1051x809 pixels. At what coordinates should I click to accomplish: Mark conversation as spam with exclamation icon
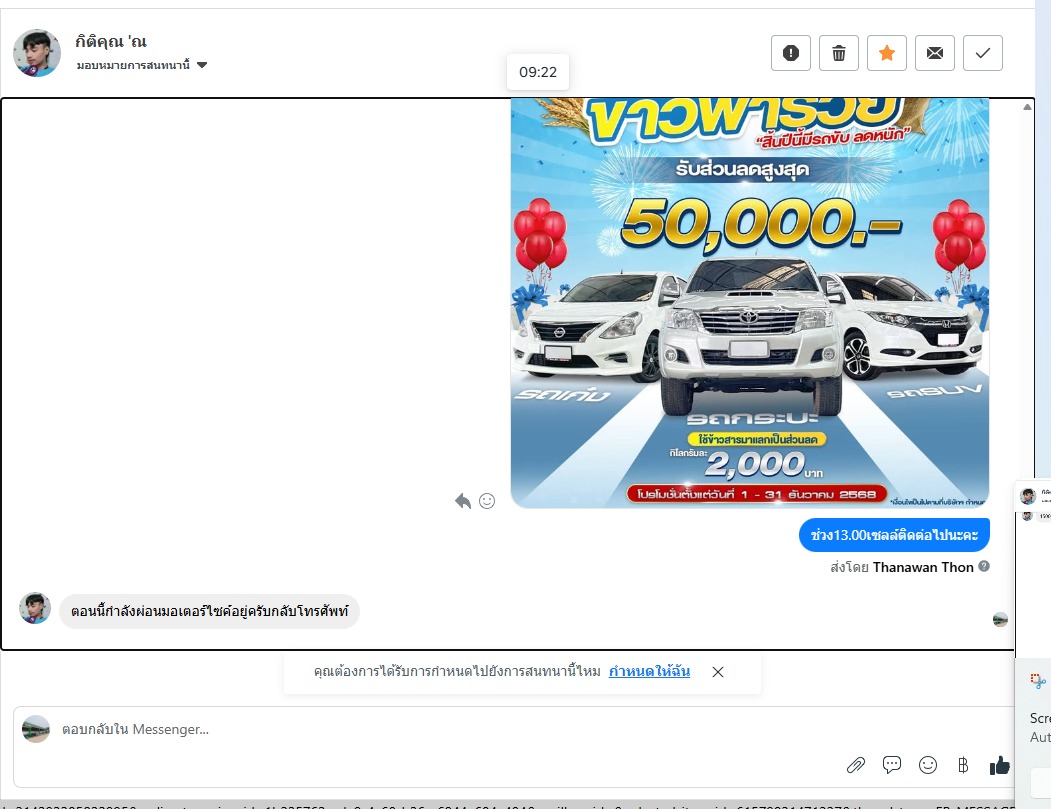(x=791, y=53)
